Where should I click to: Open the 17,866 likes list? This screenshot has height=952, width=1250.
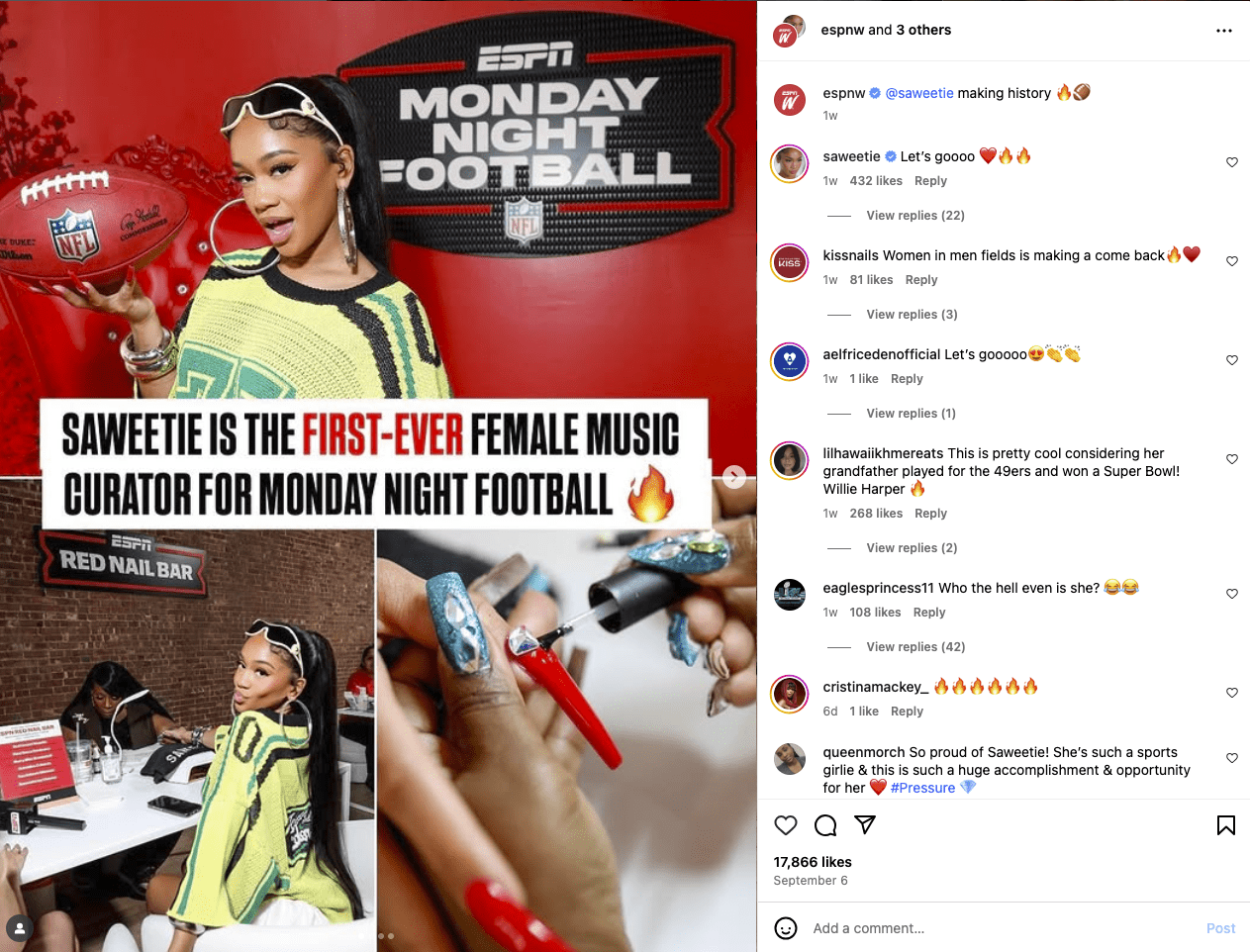click(813, 862)
